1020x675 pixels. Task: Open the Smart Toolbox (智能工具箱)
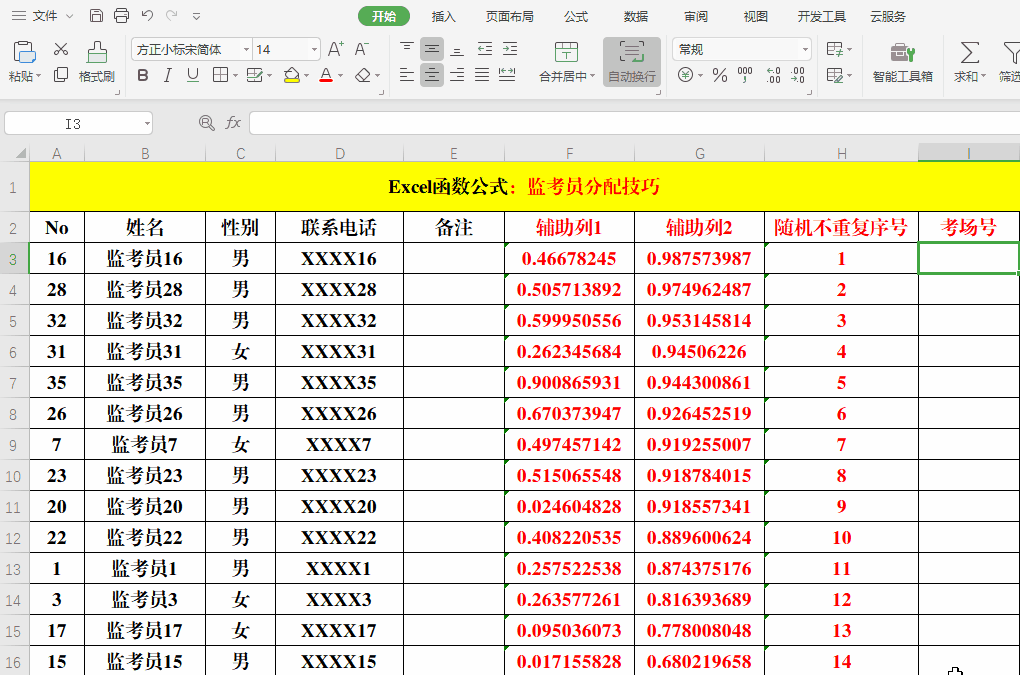(x=902, y=61)
